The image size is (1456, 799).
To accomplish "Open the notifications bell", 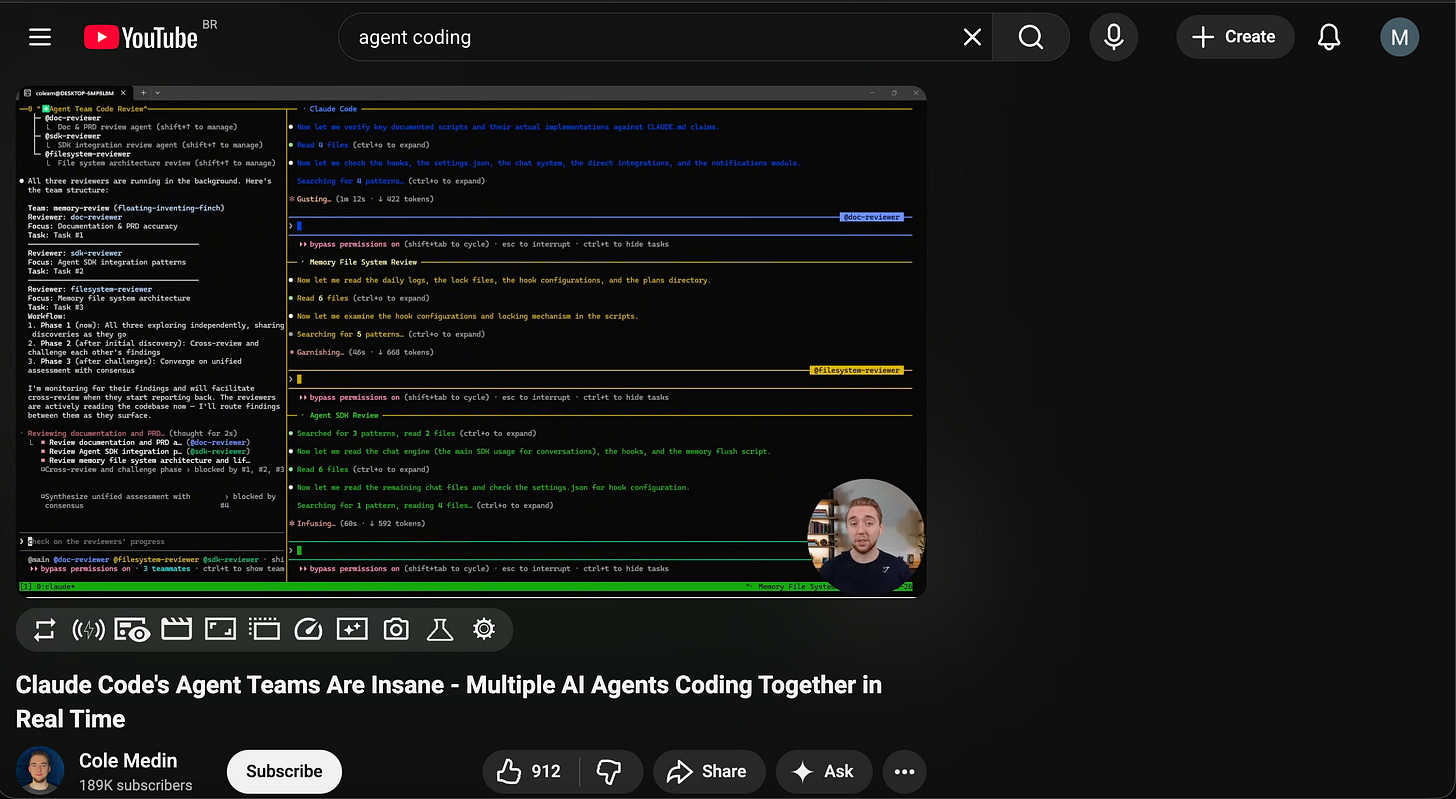I will tap(1329, 37).
